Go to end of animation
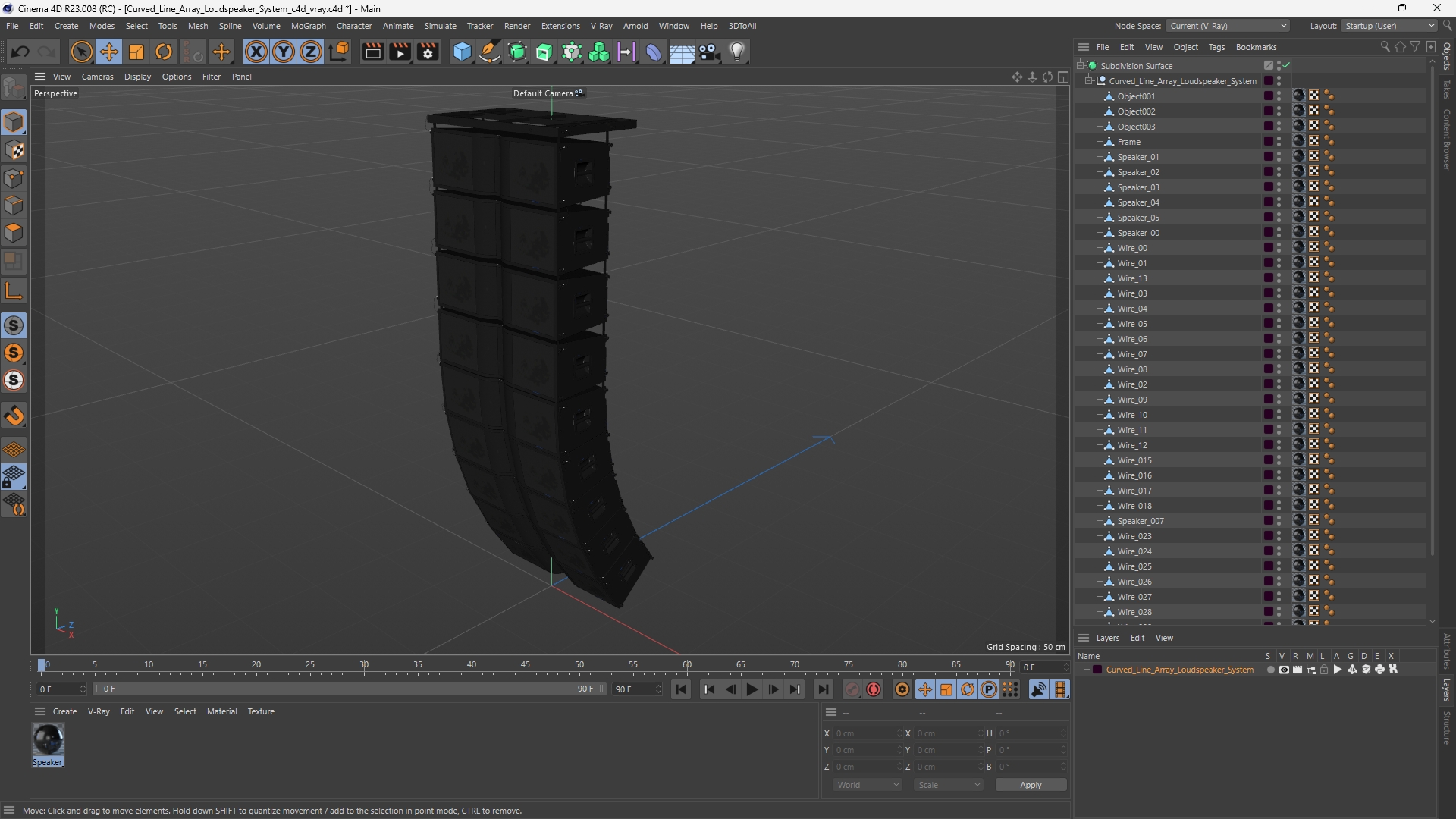This screenshot has height=819, width=1456. coord(823,689)
